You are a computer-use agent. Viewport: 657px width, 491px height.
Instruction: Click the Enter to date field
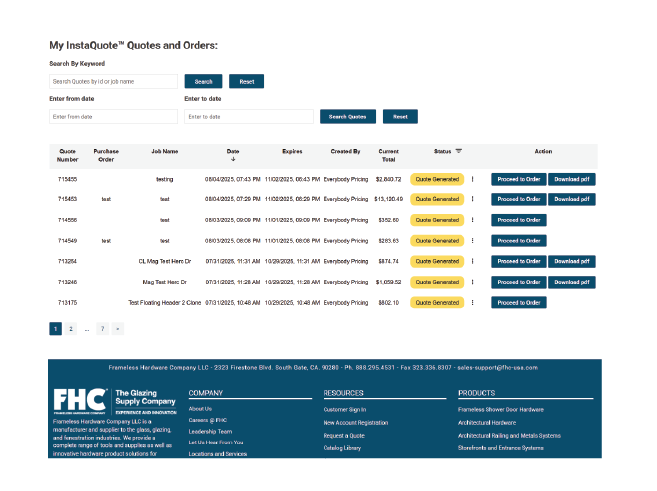(x=249, y=116)
